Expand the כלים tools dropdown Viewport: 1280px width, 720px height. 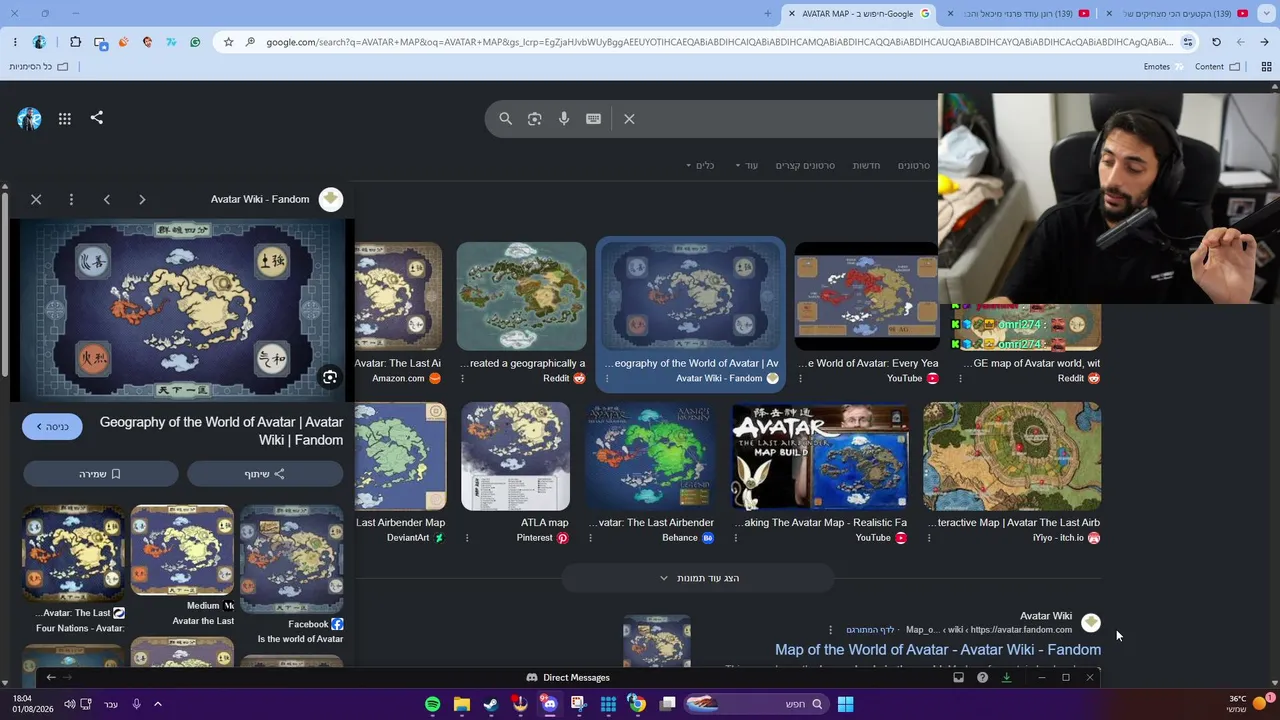click(x=700, y=165)
